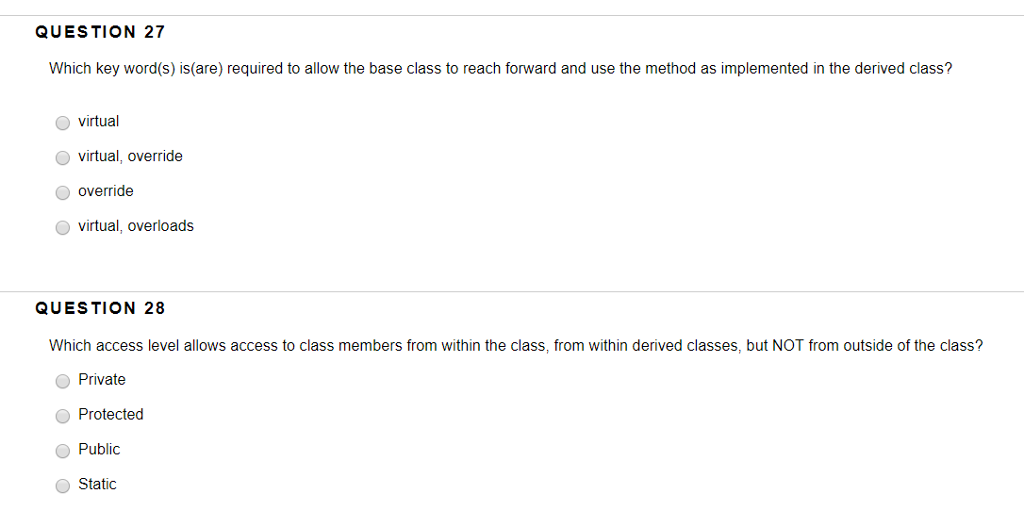Image resolution: width=1024 pixels, height=527 pixels.
Task: Click the question text about base class keywords
Action: 501,69
